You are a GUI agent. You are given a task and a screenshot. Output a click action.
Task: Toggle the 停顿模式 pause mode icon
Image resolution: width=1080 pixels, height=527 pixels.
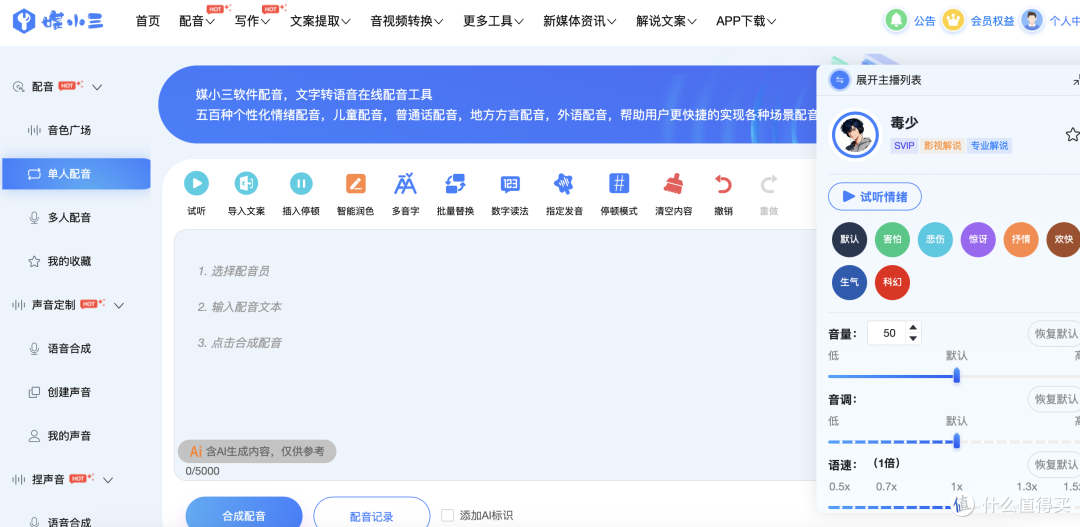619,183
